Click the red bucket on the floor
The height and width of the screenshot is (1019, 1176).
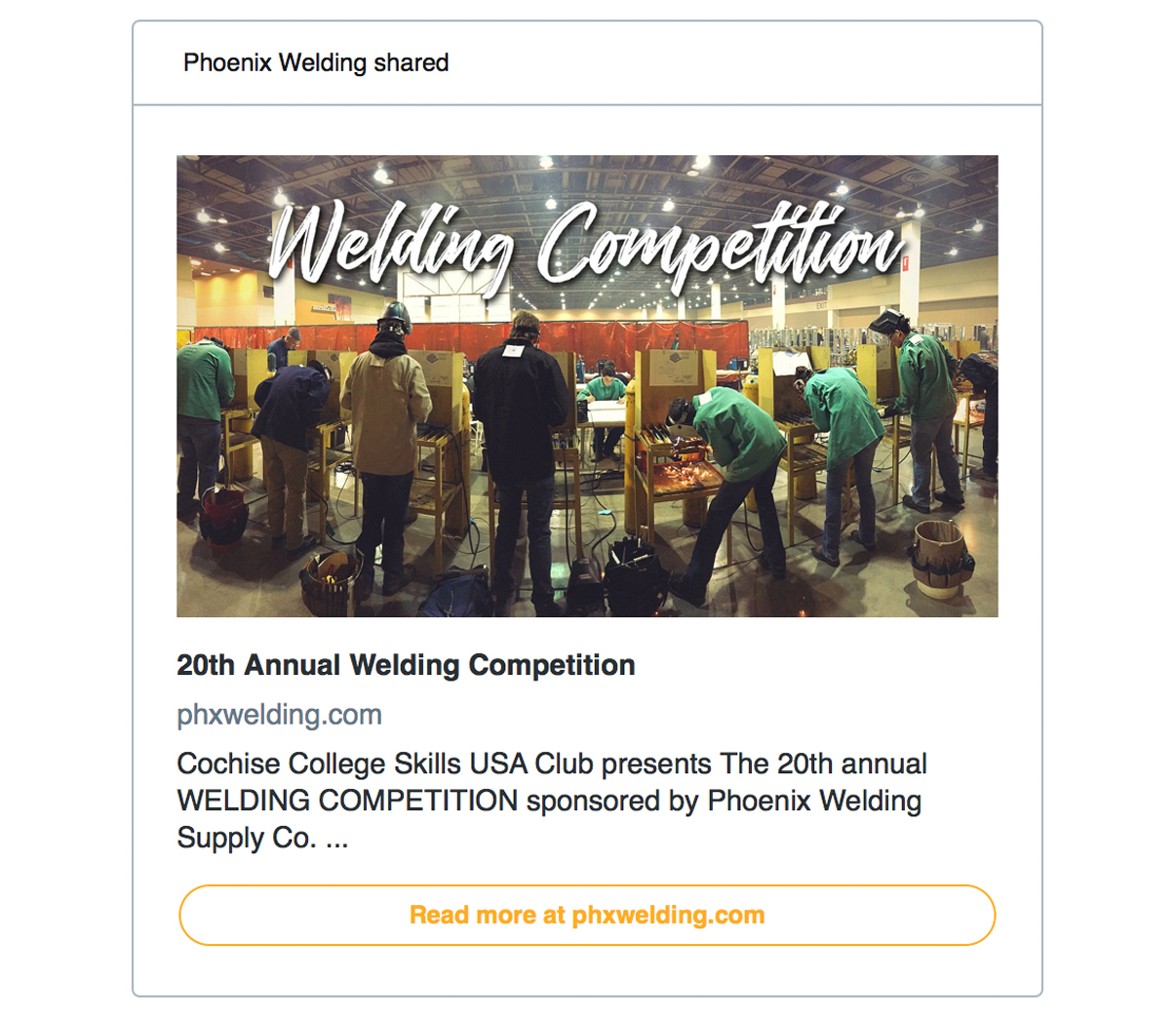[223, 516]
